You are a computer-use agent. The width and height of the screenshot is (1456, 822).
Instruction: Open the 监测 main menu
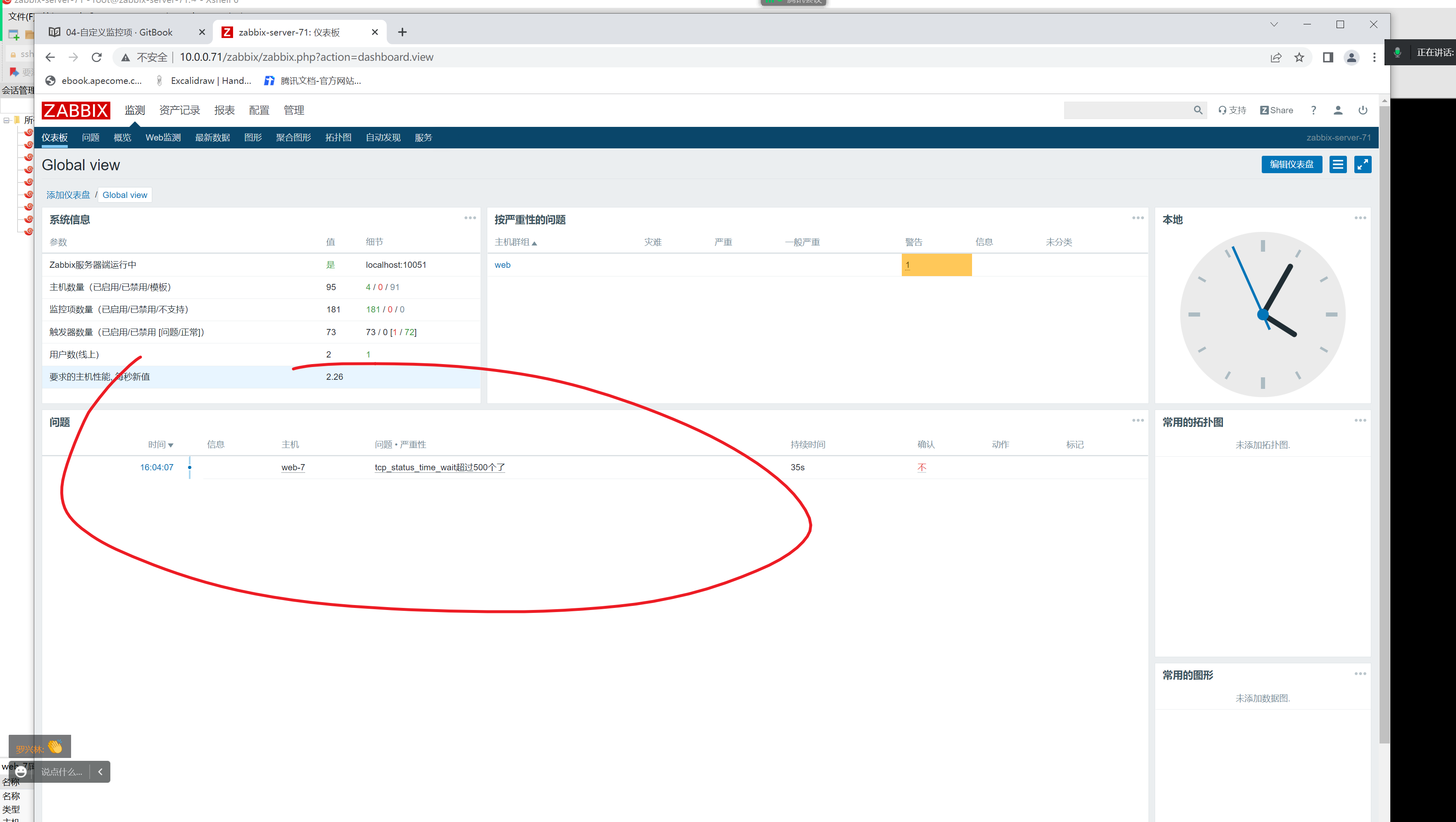[134, 110]
